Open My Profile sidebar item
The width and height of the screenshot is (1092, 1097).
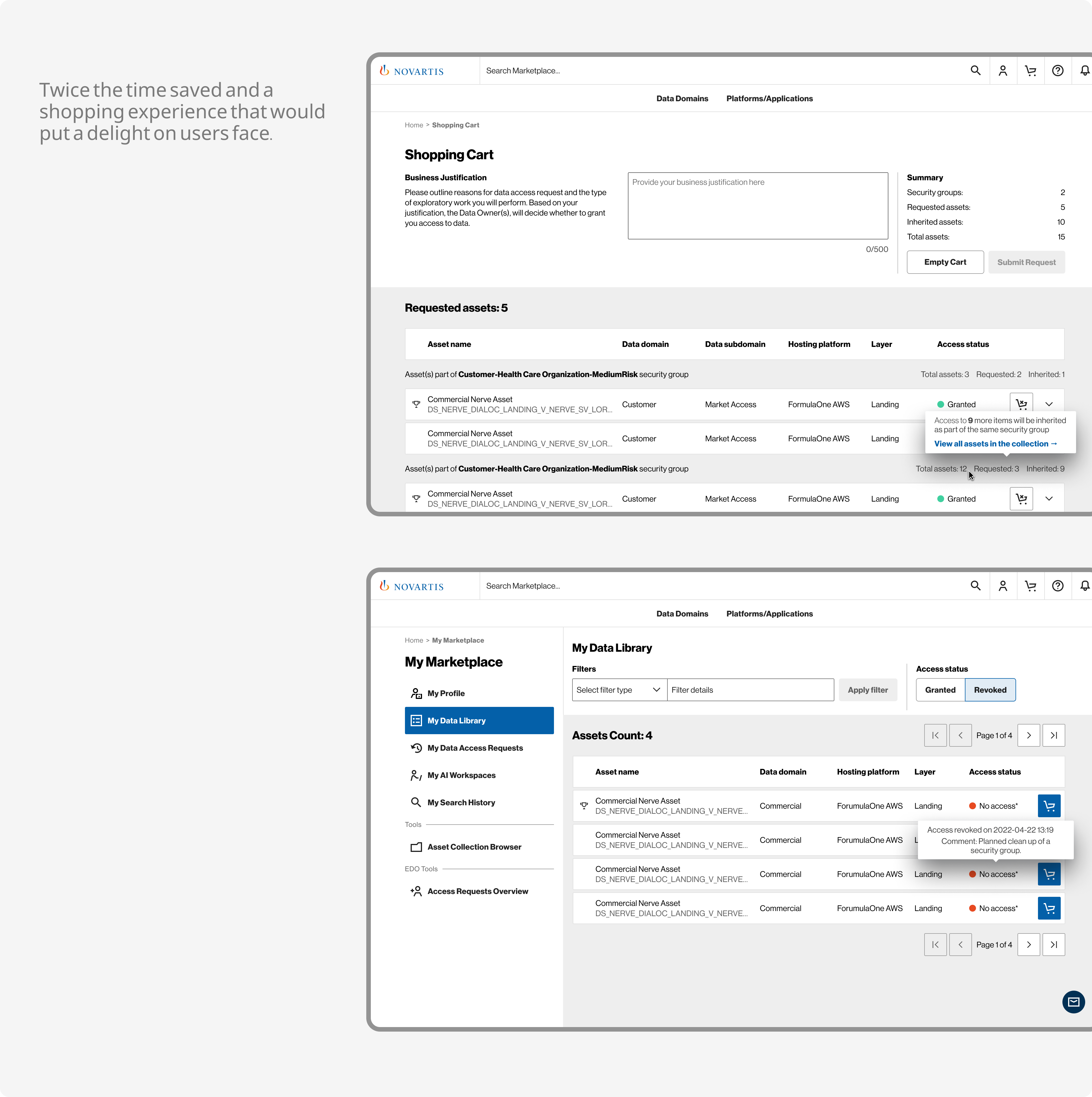[x=479, y=693]
